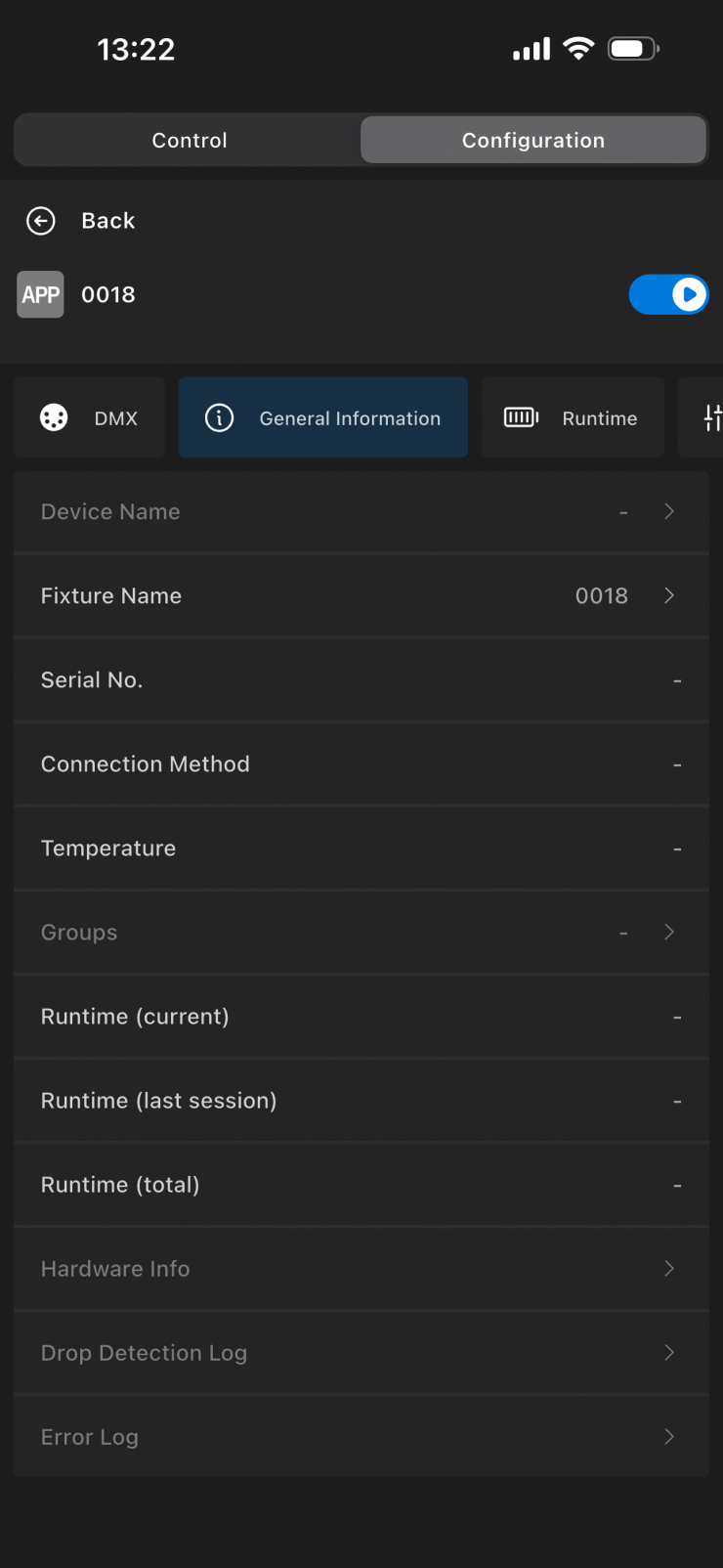The width and height of the screenshot is (723, 1568).
Task: Open the Groups row
Action: [361, 933]
